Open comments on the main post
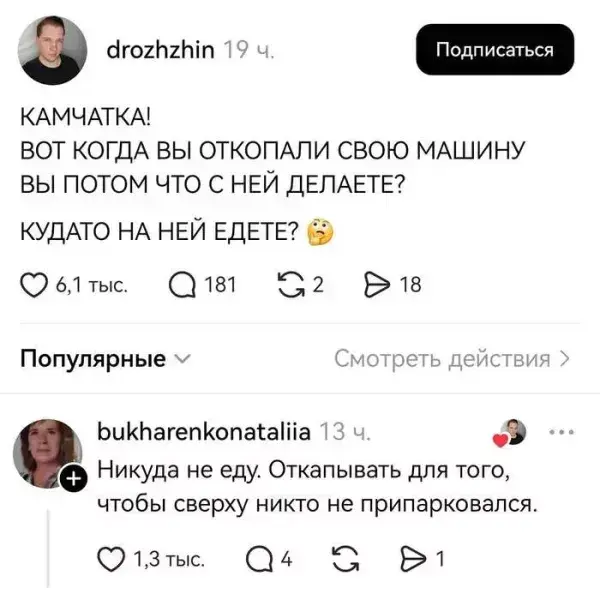The height and width of the screenshot is (600, 600). coord(182,285)
